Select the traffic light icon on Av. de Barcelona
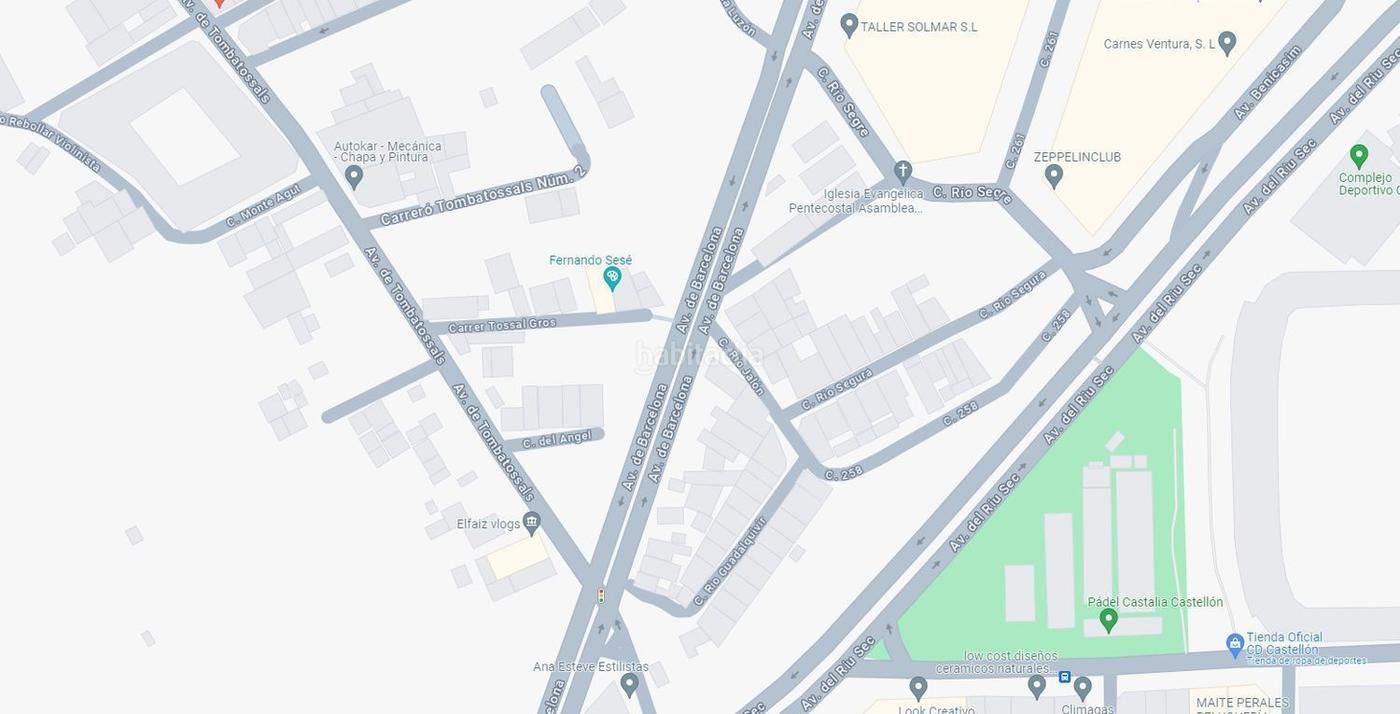 click(x=601, y=595)
